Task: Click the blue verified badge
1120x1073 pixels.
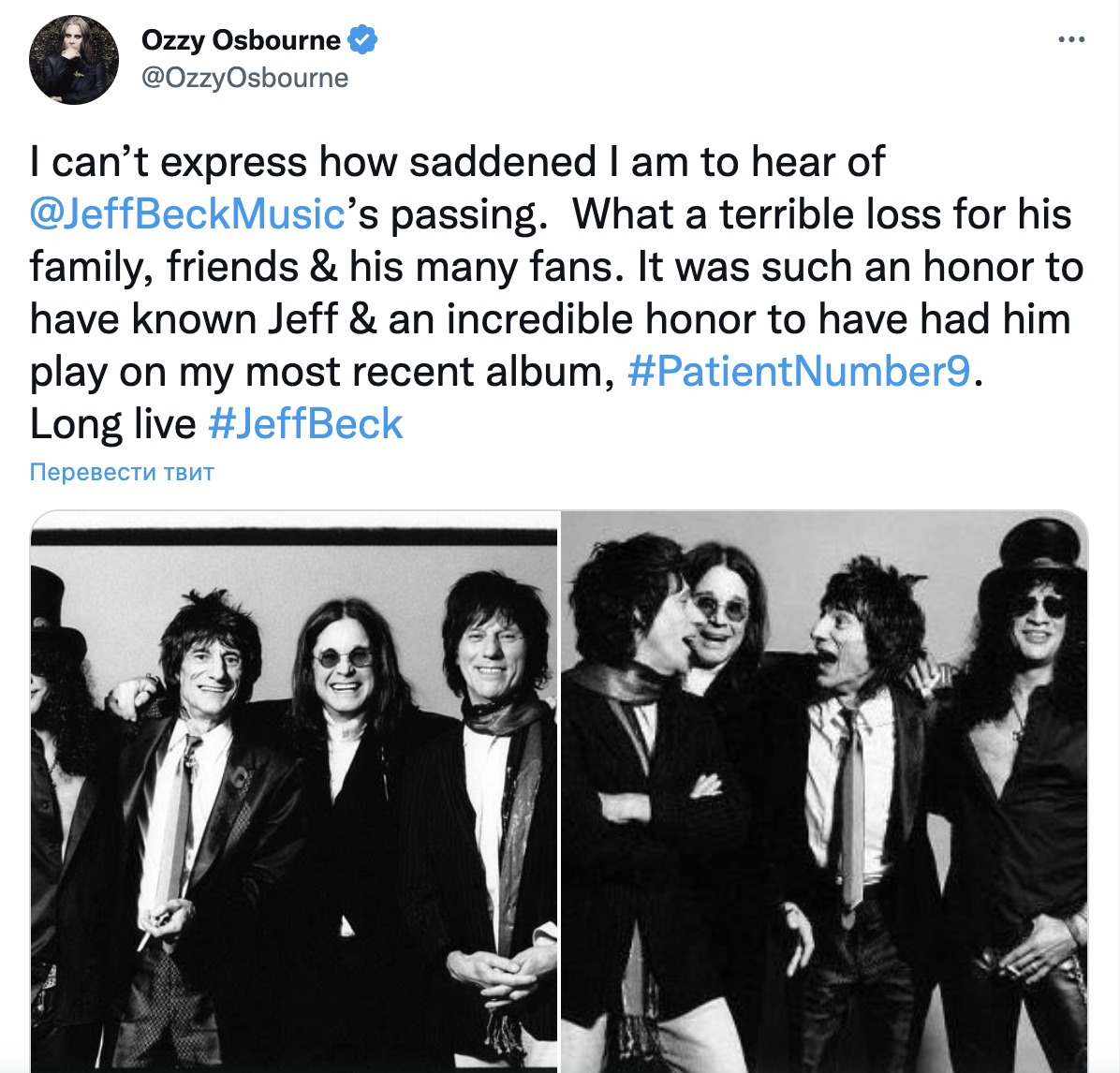Action: point(362,39)
